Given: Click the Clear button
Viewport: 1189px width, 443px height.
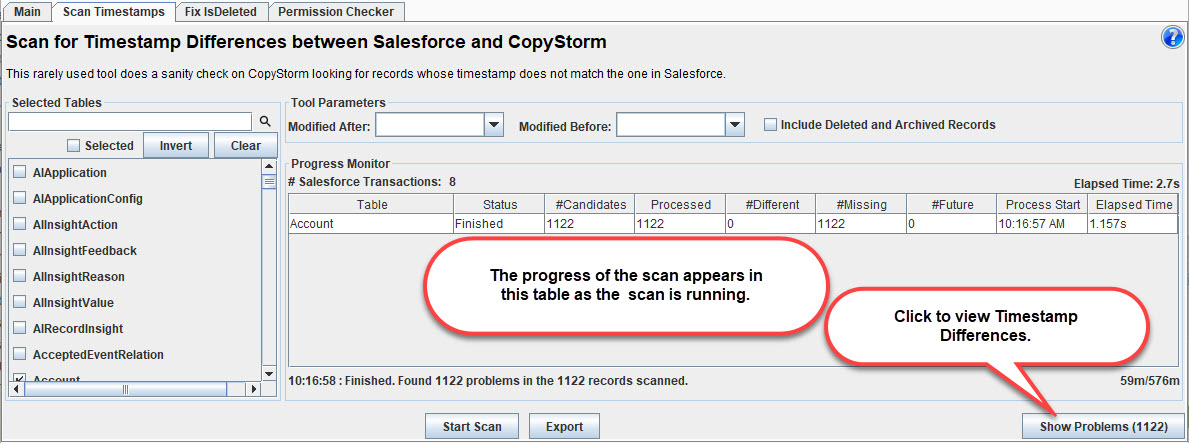Looking at the screenshot, I should pos(246,146).
